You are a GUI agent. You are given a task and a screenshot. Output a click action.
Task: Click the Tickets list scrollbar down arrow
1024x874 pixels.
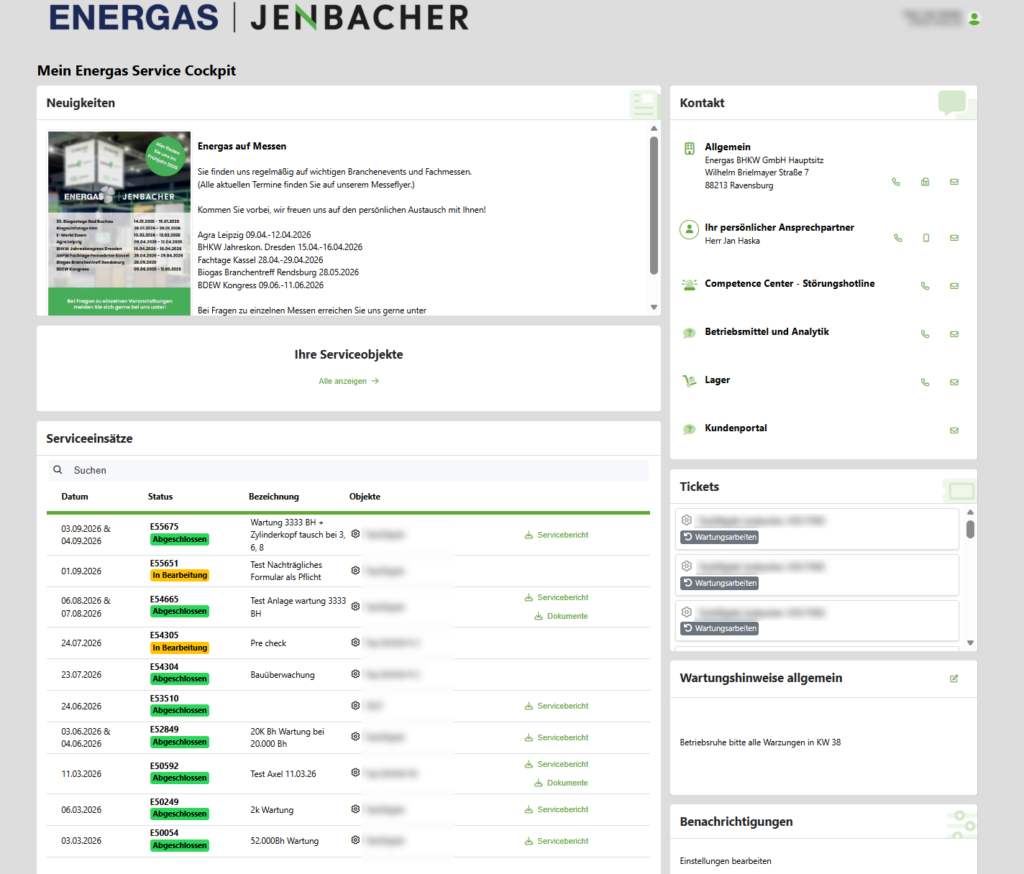(x=970, y=643)
